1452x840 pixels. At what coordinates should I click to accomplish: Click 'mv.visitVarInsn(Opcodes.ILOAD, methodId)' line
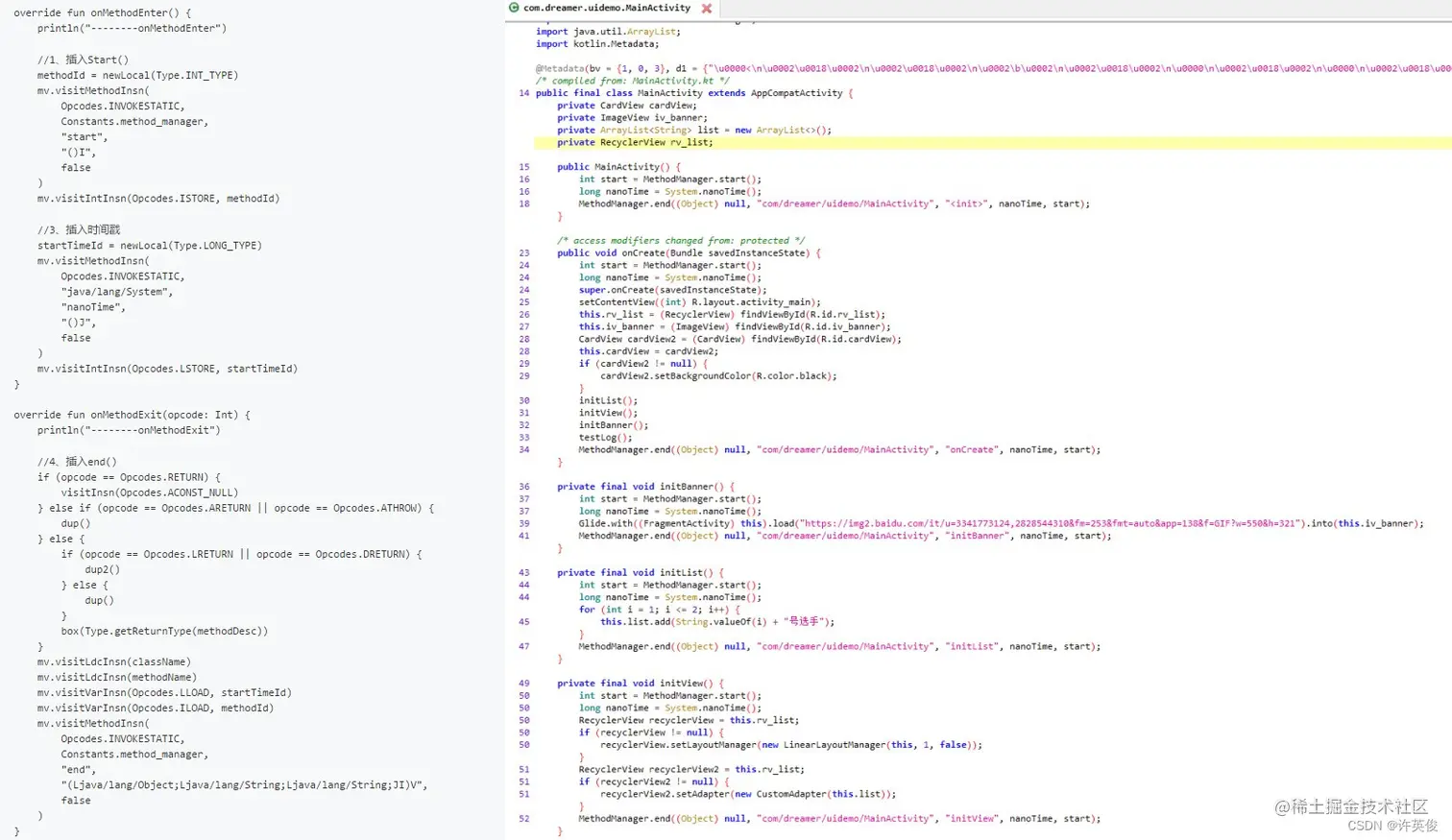156,708
